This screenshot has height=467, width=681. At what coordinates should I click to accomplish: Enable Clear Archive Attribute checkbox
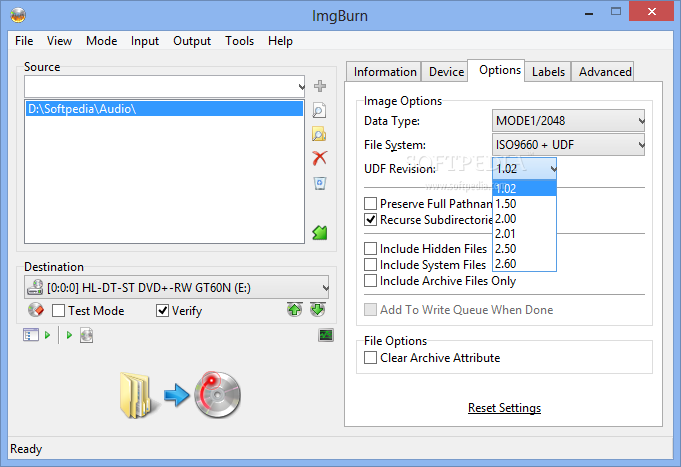point(370,358)
